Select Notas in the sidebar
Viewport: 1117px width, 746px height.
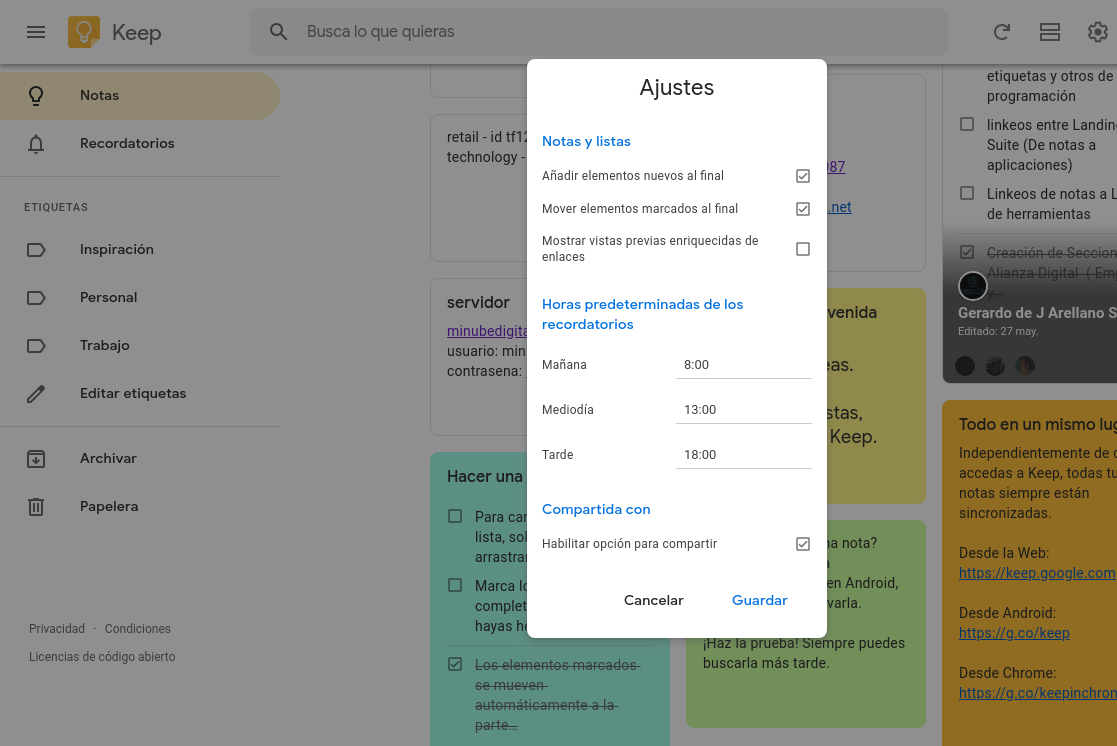click(99, 96)
